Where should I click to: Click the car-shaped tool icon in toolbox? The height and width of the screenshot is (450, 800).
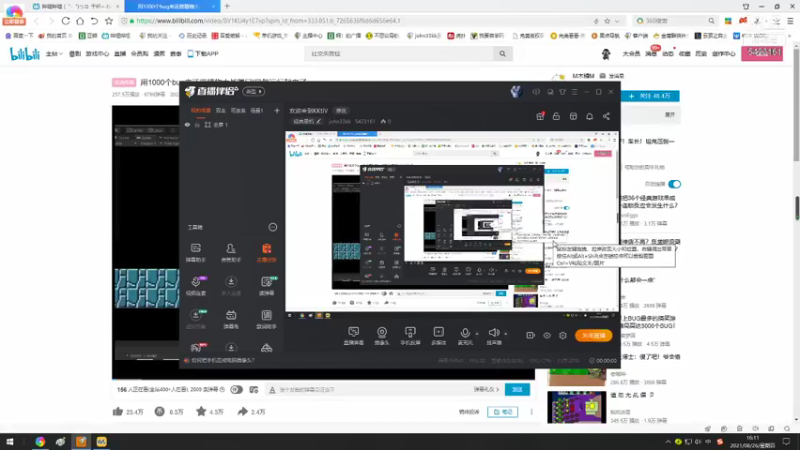(x=266, y=348)
